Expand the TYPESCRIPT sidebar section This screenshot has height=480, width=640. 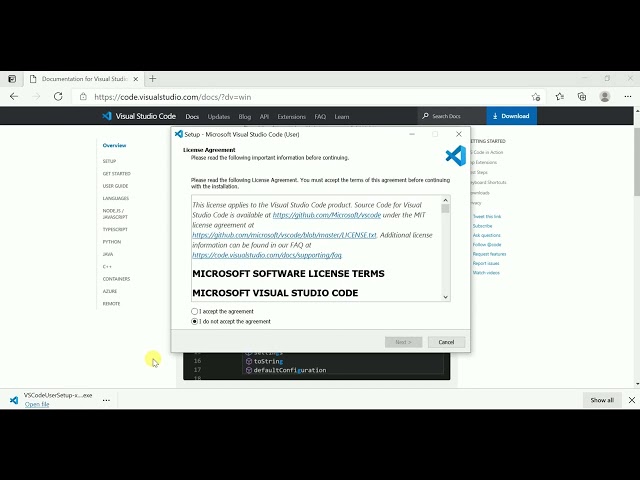pos(115,229)
